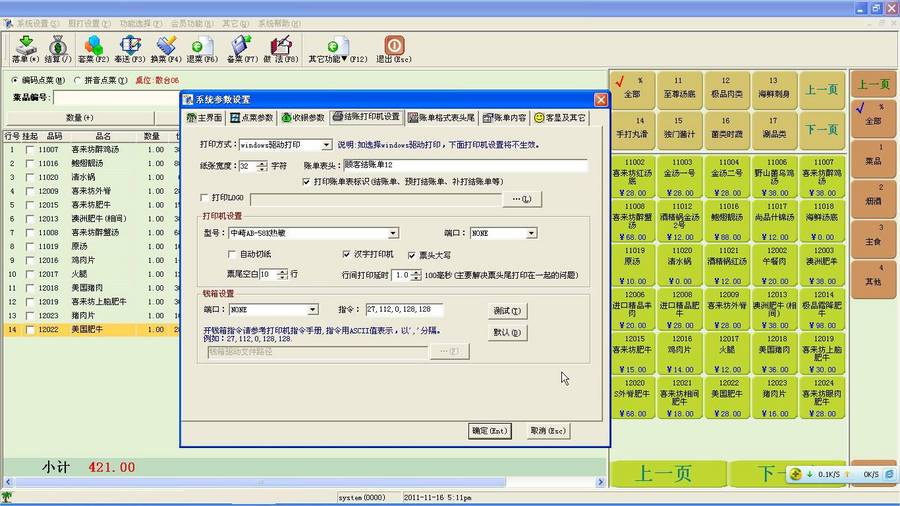Open the 套菜 (F2) toolbar icon

coord(94,48)
